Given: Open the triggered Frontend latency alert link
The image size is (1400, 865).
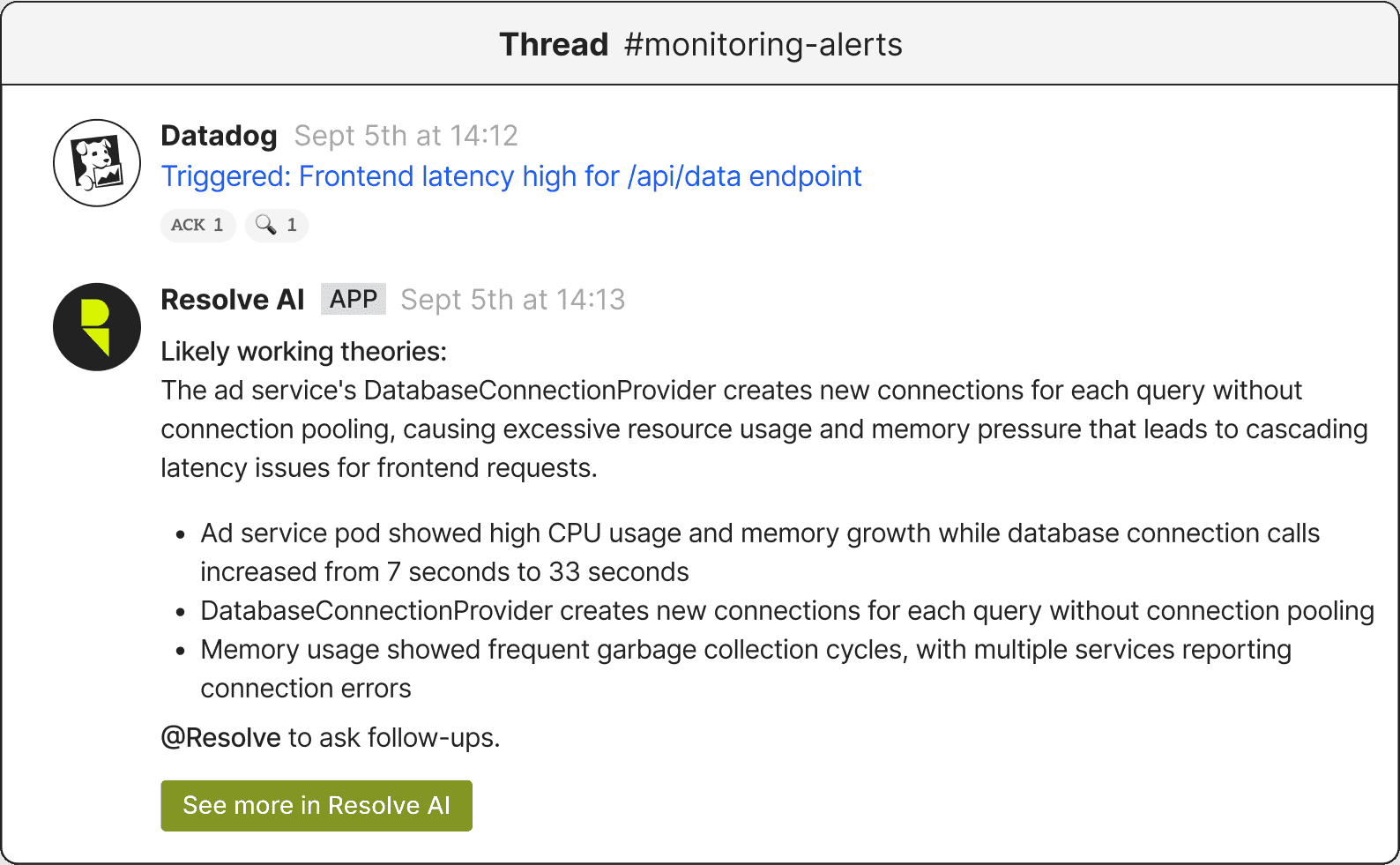Looking at the screenshot, I should click(x=510, y=176).
